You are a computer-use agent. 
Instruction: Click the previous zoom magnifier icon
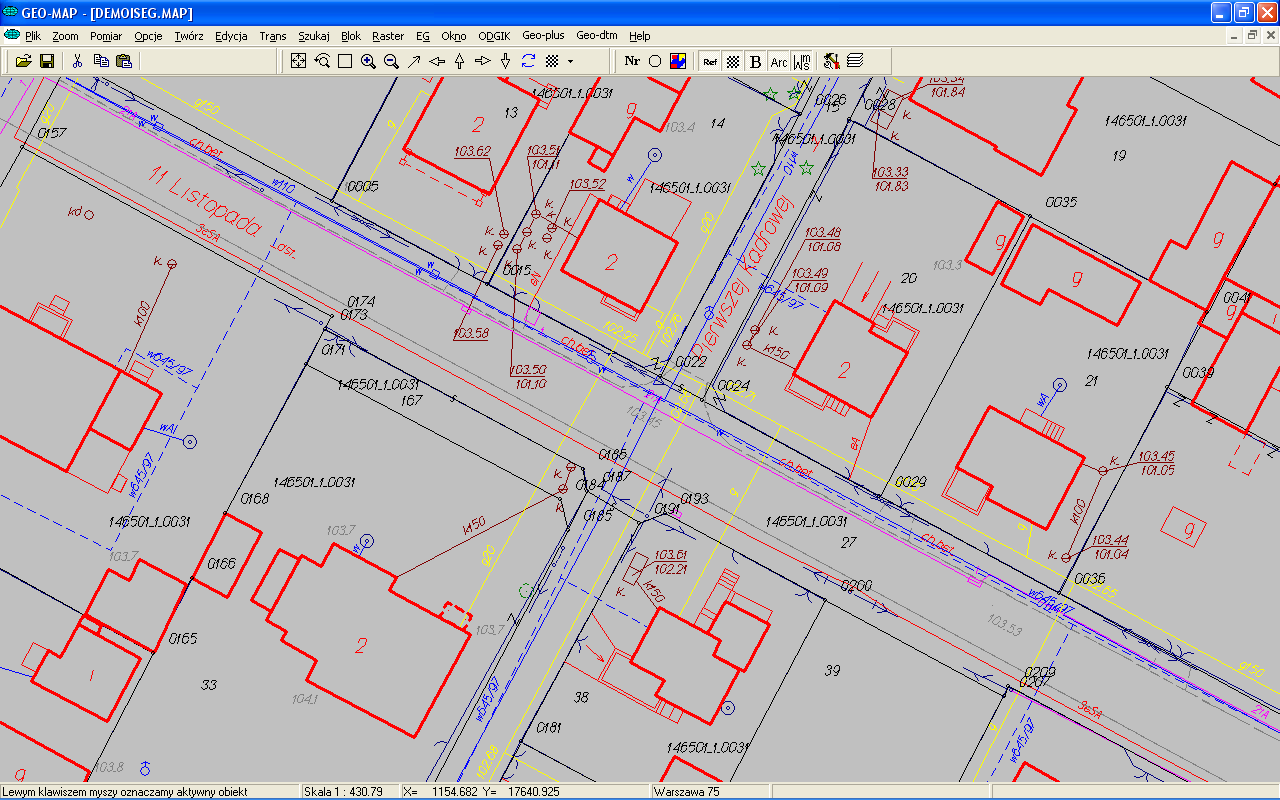(x=322, y=61)
